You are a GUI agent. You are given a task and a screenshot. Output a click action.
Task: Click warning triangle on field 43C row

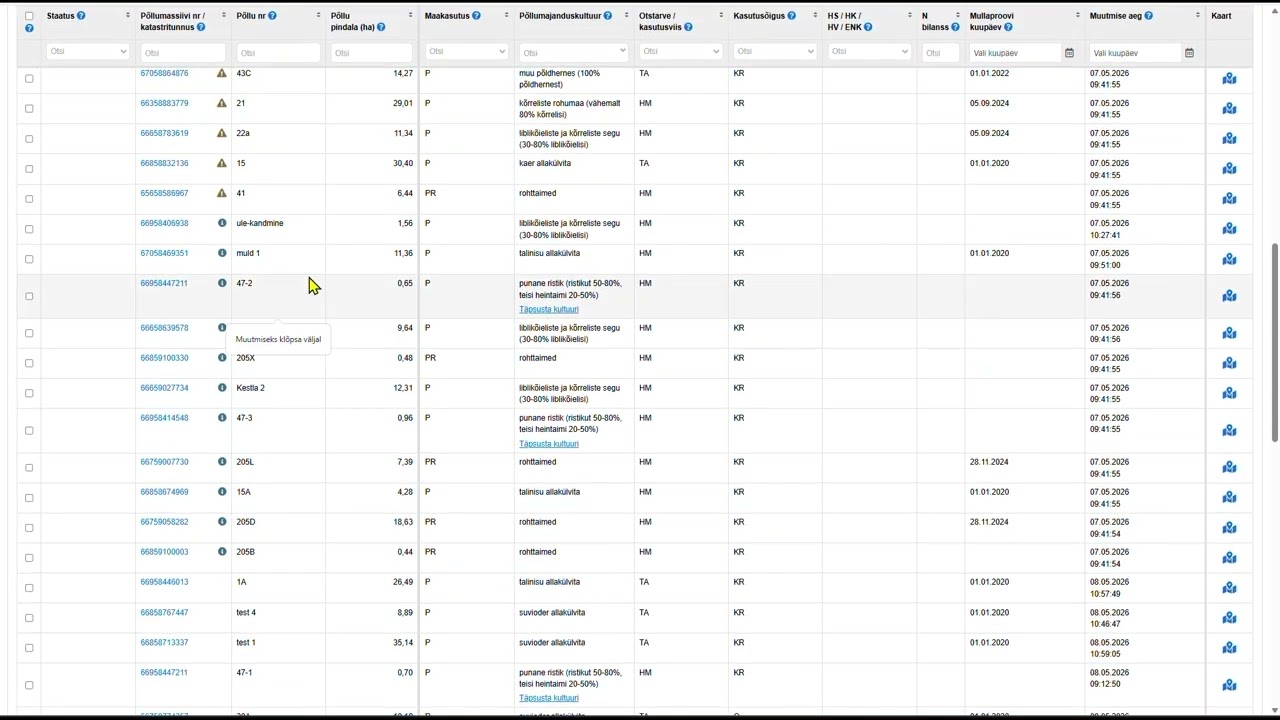pyautogui.click(x=222, y=73)
